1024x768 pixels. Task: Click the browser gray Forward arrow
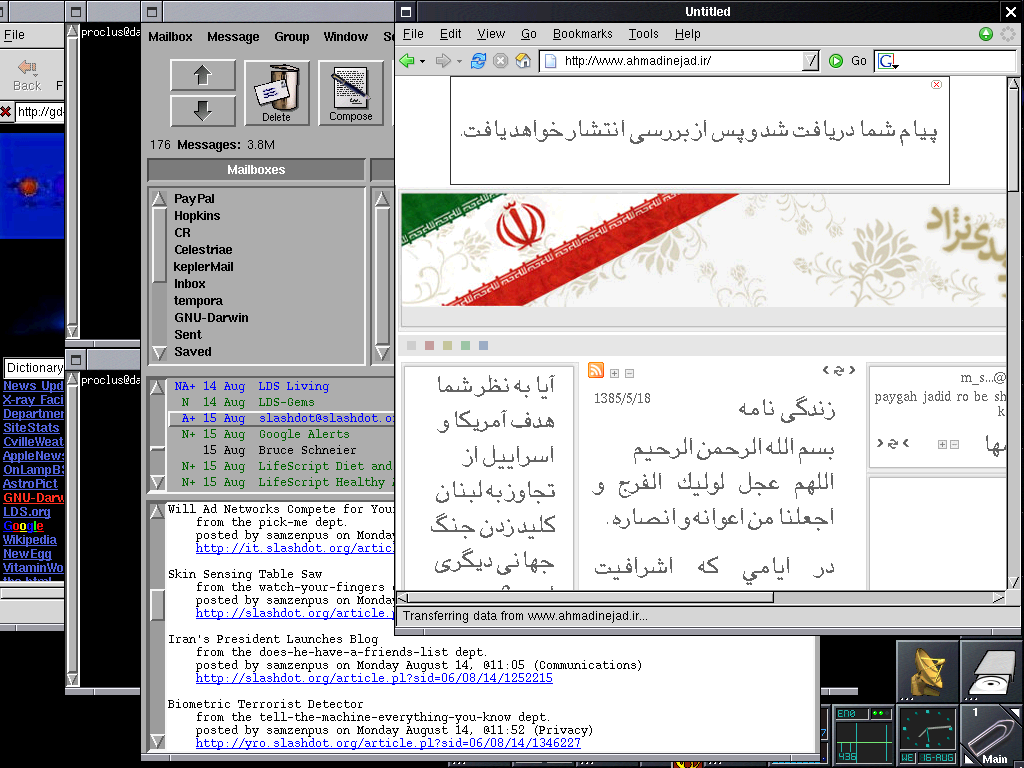443,61
